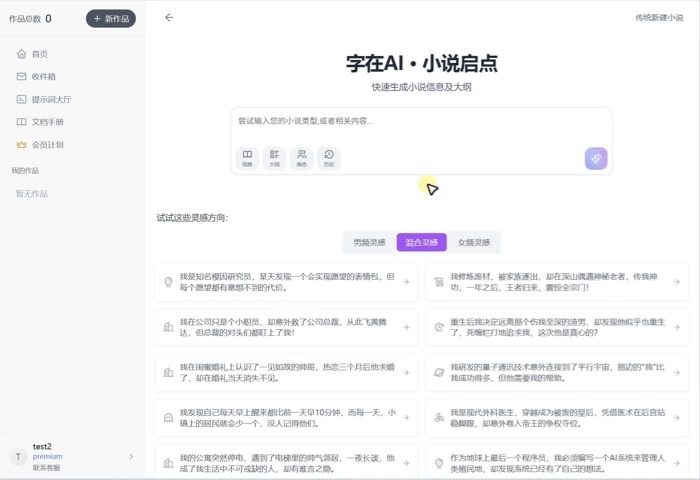Click the arrow on the 修炼废材 card
700x480 pixels.
pyautogui.click(x=677, y=282)
